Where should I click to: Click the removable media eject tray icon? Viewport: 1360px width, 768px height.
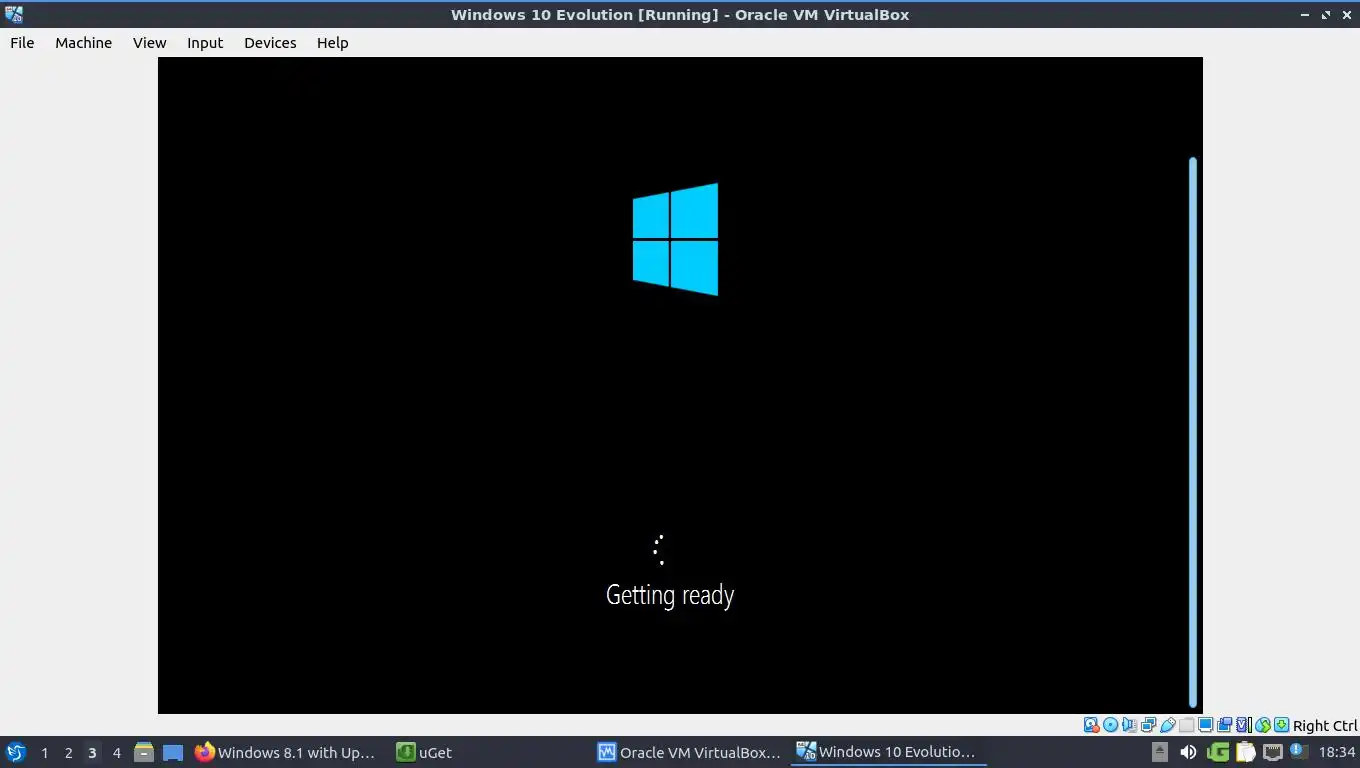point(1160,752)
